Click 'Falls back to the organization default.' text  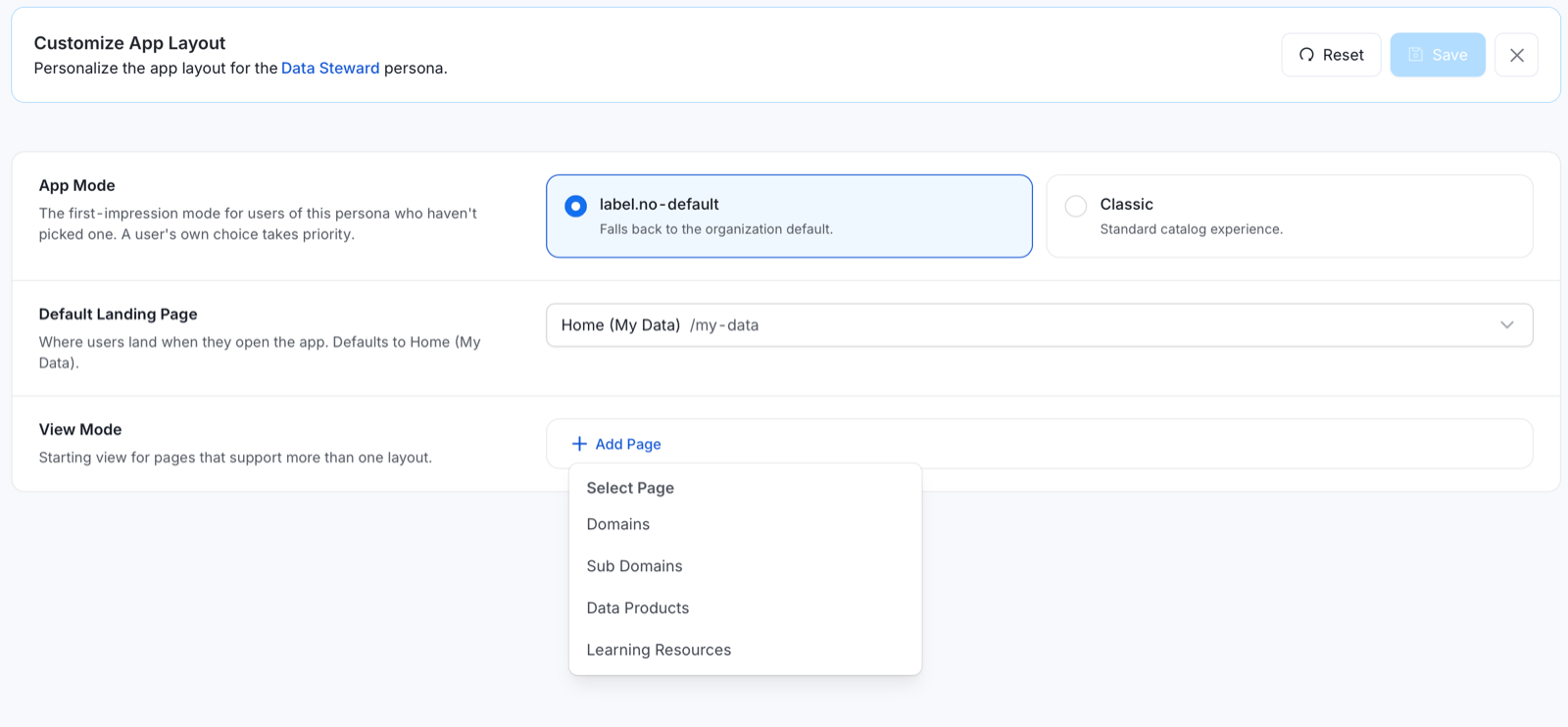(x=716, y=229)
